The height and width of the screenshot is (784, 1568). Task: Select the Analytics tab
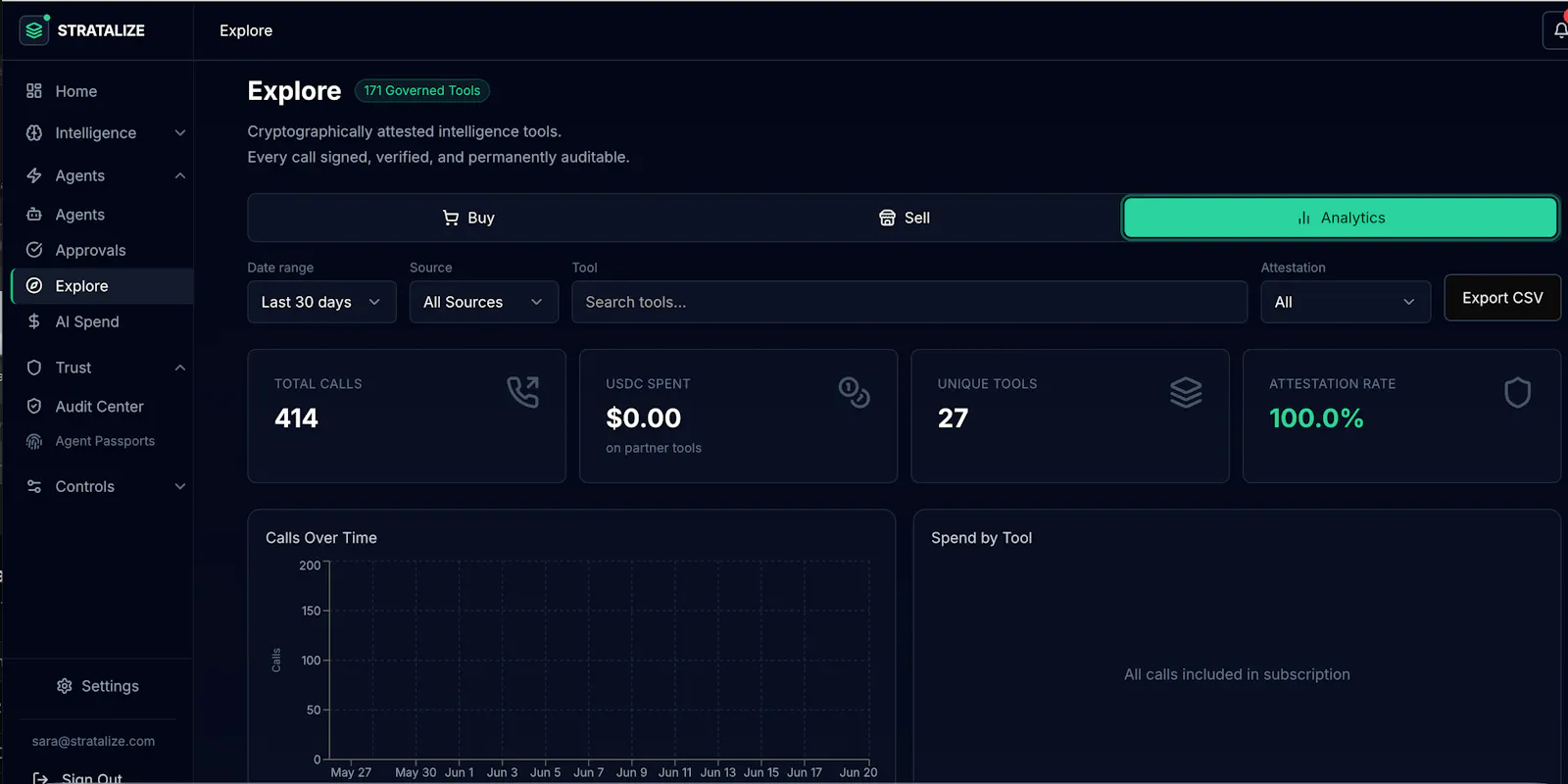[1341, 218]
